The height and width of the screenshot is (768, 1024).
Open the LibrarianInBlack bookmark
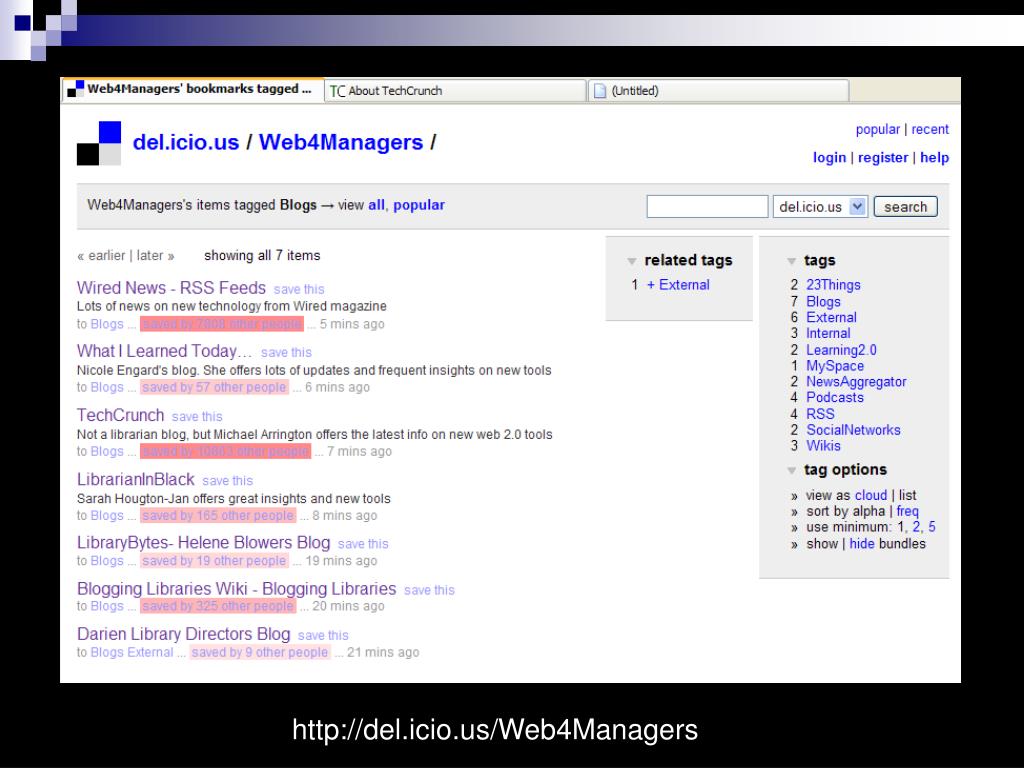pos(136,479)
